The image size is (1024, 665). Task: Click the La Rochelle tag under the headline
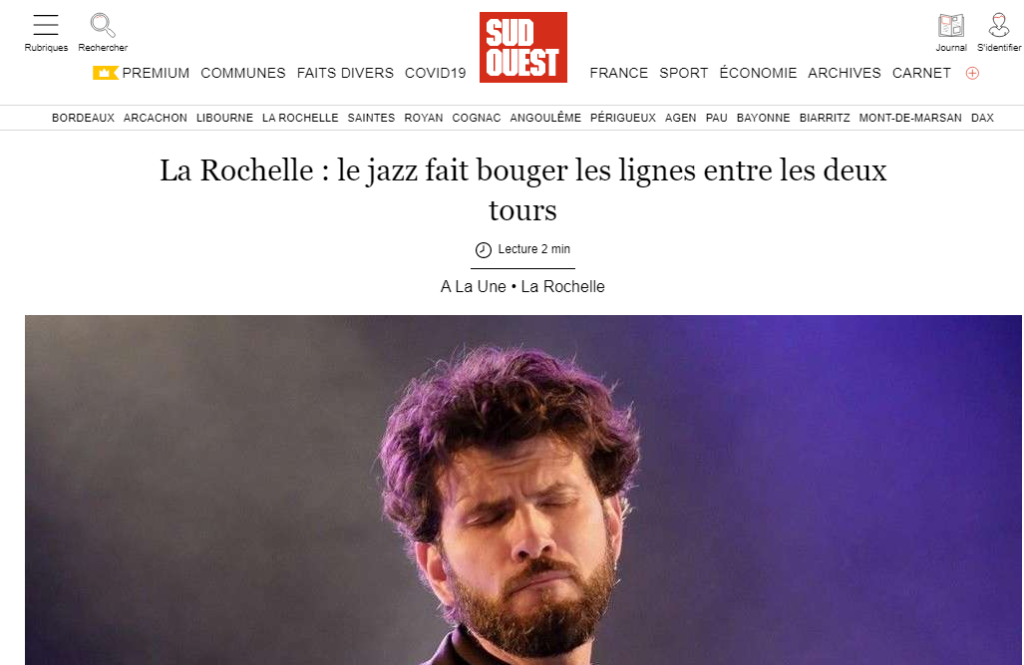coord(563,287)
